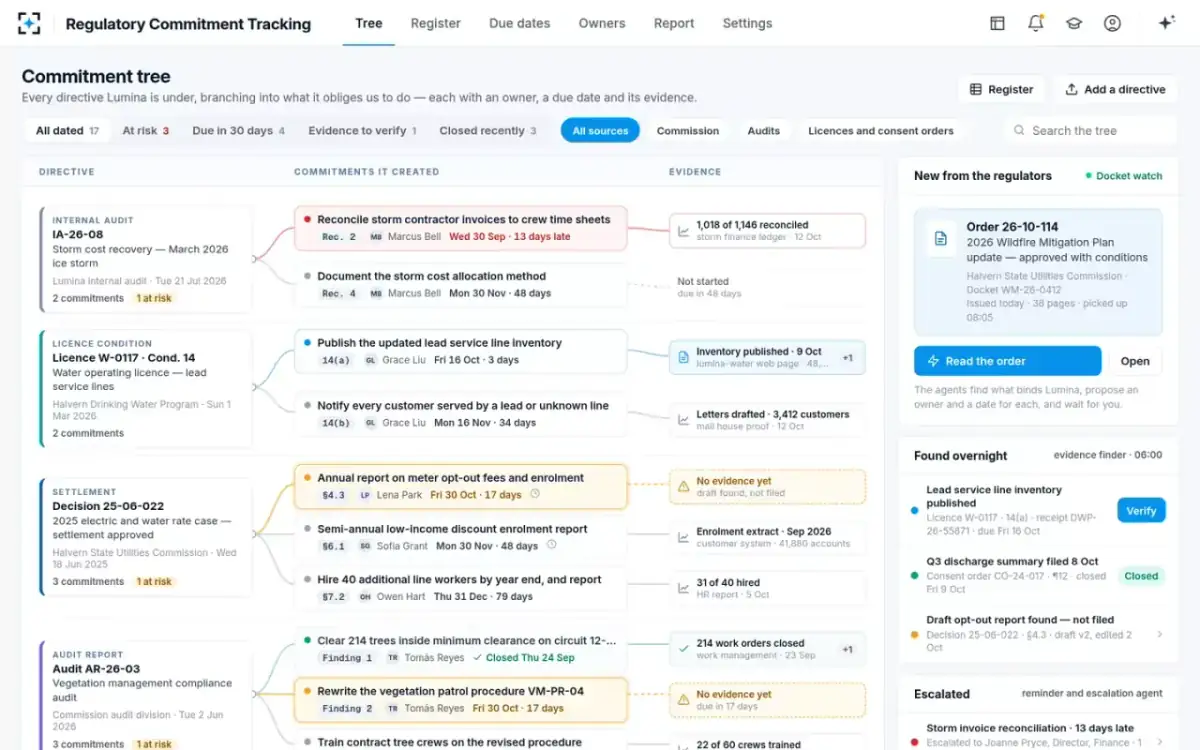The height and width of the screenshot is (750, 1200).
Task: Verify the lead service line inventory
Action: [1141, 510]
